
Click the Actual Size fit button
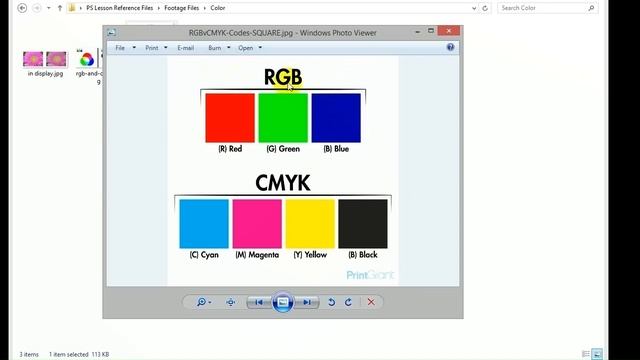(x=231, y=302)
